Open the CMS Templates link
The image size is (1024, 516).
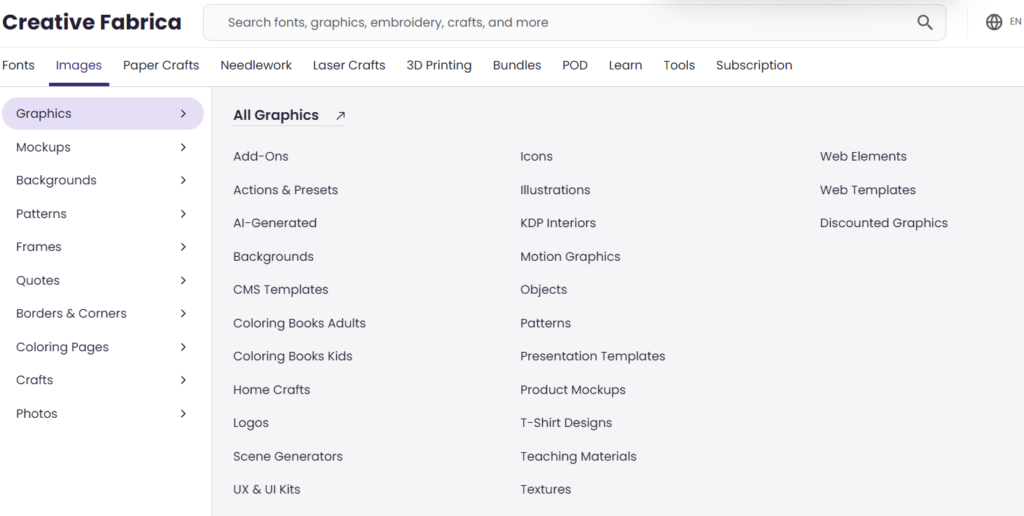click(281, 290)
